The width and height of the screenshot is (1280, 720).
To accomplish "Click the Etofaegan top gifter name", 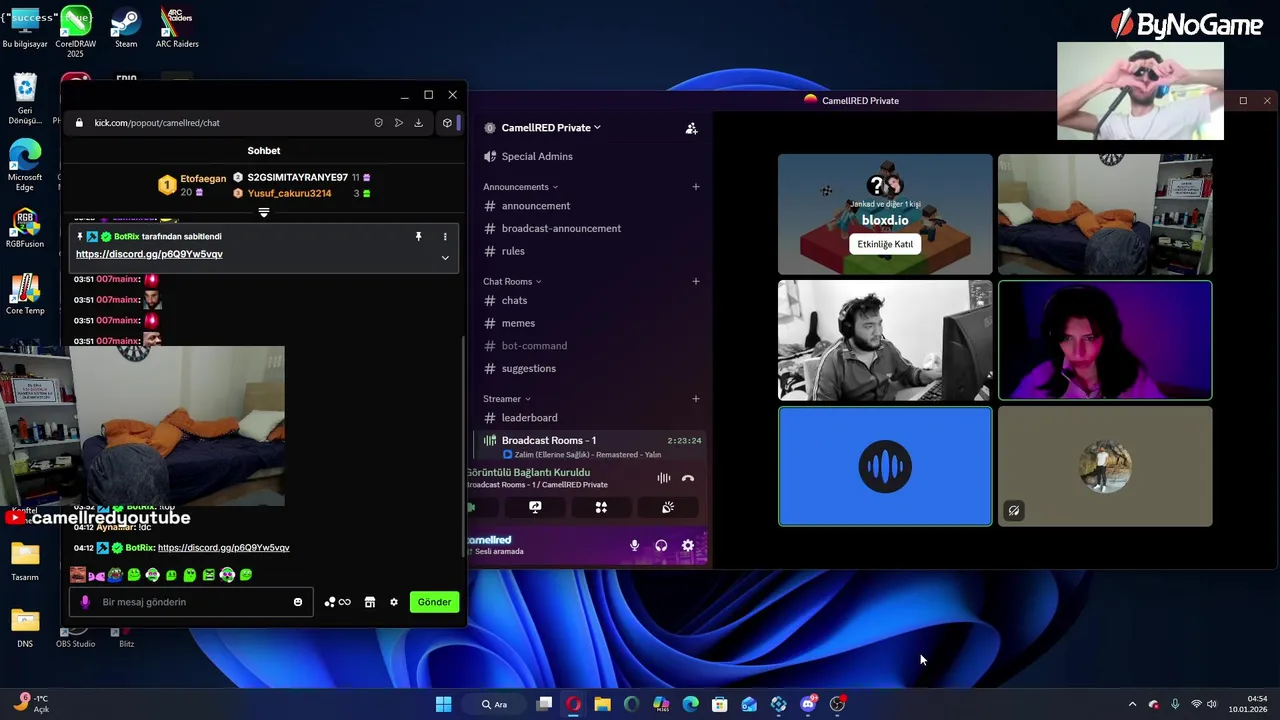I will point(203,179).
